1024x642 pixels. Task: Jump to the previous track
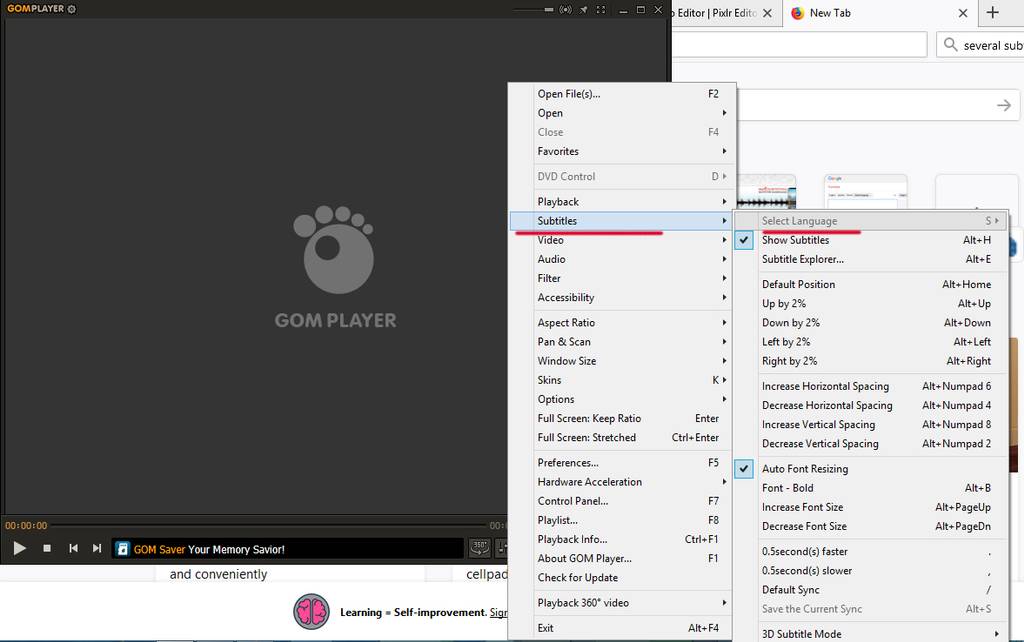point(73,549)
